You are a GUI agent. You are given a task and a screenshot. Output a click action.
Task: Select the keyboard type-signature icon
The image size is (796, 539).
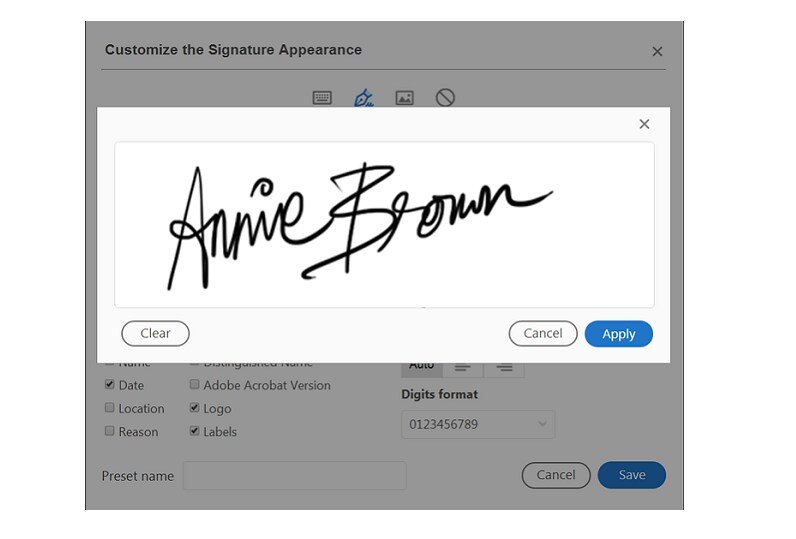pos(322,98)
